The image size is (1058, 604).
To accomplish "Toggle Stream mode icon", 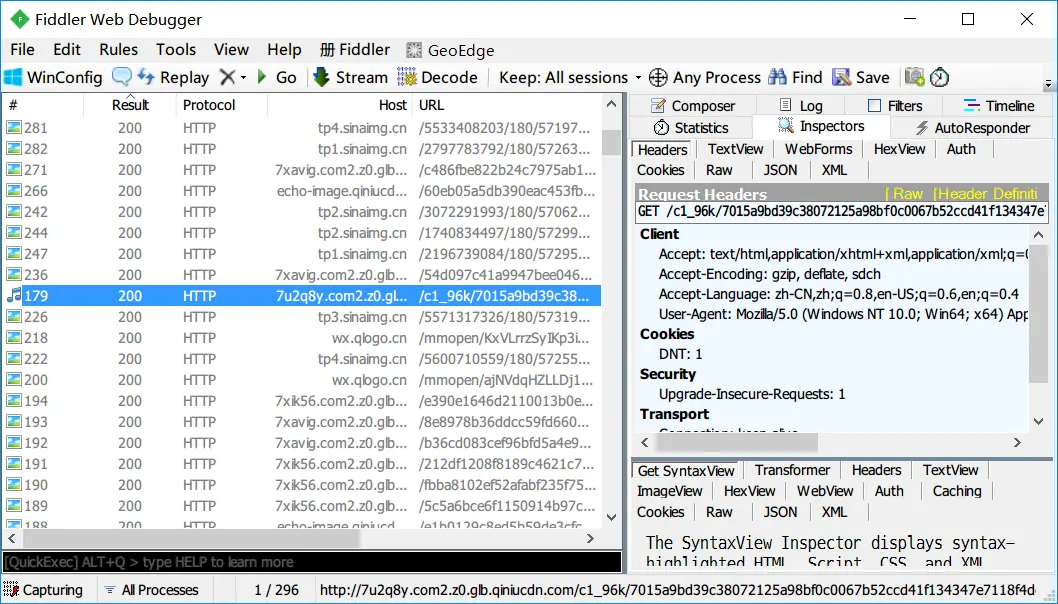I will click(321, 77).
